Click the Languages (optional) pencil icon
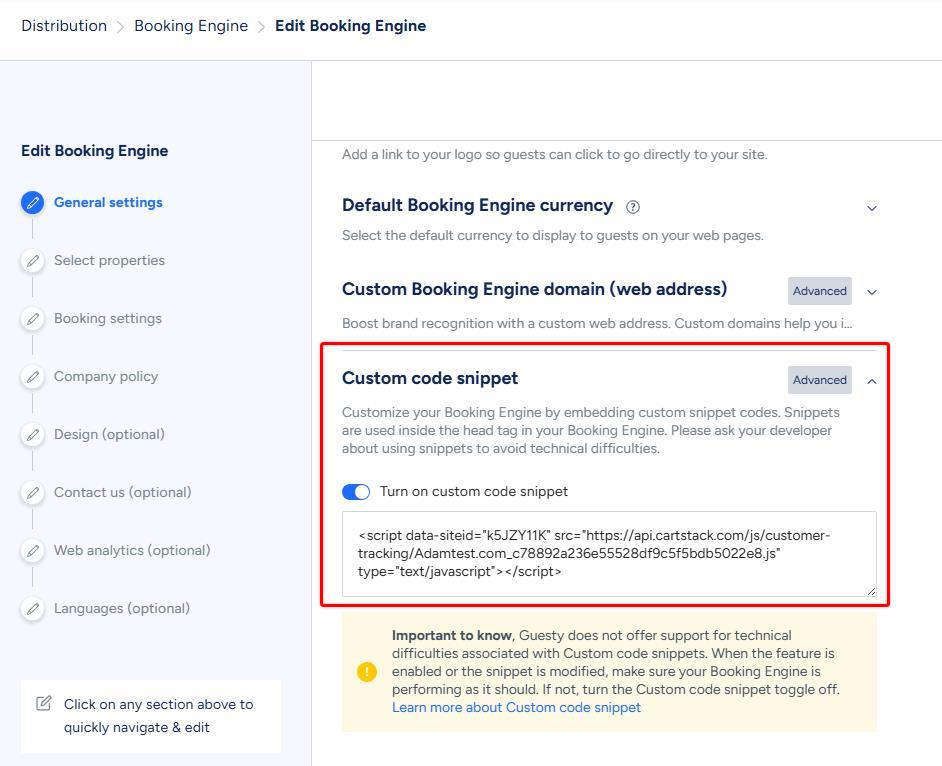 tap(32, 609)
